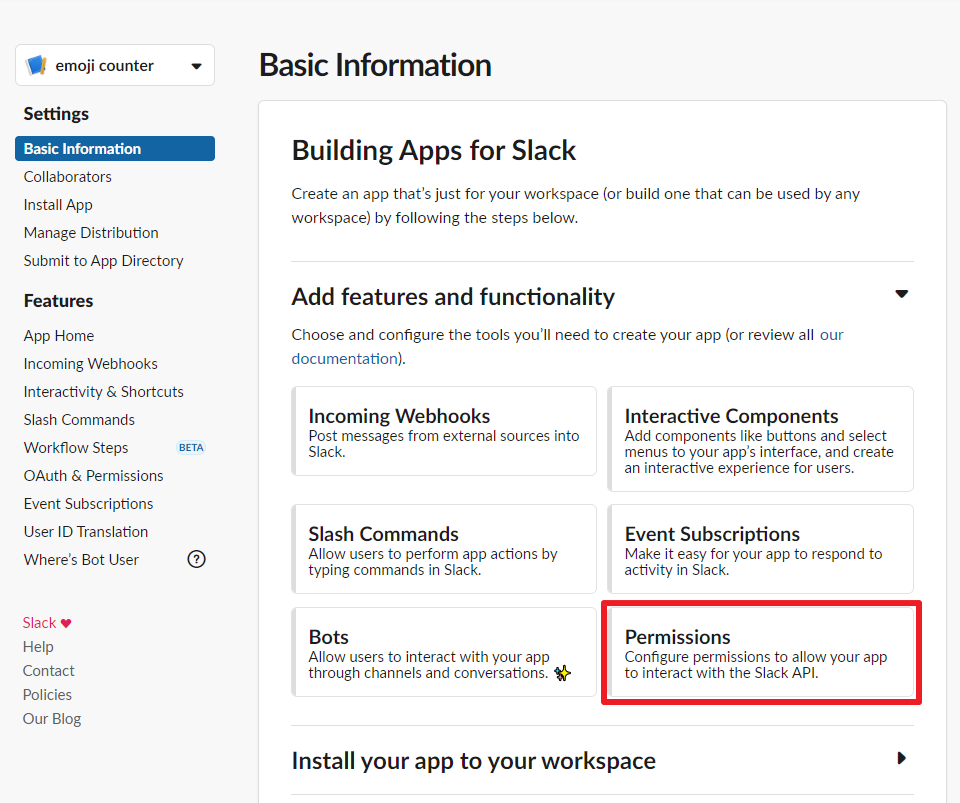
Task: Click the sparkle icon in Bots card
Action: [562, 673]
